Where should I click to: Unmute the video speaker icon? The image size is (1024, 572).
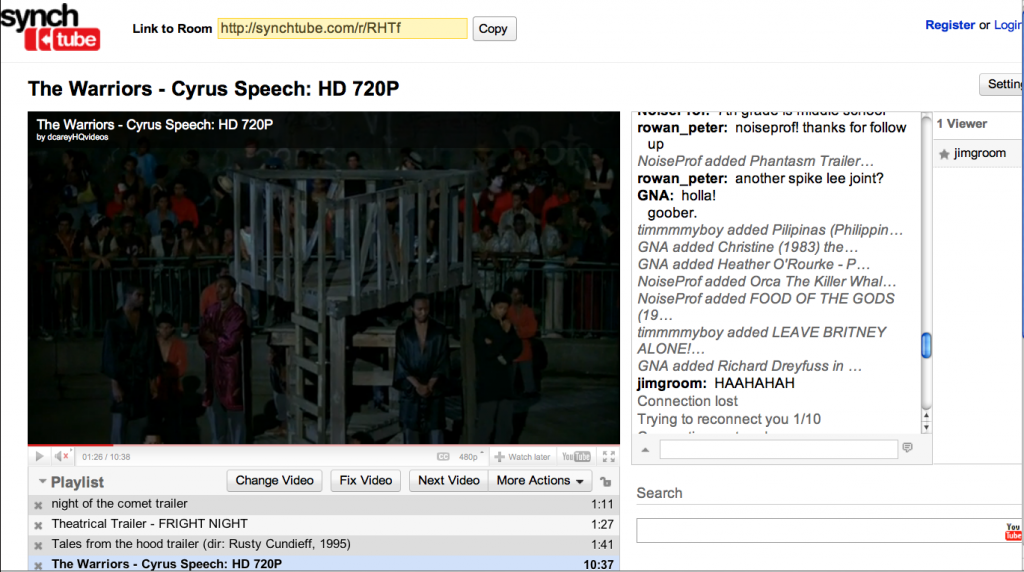[x=61, y=456]
